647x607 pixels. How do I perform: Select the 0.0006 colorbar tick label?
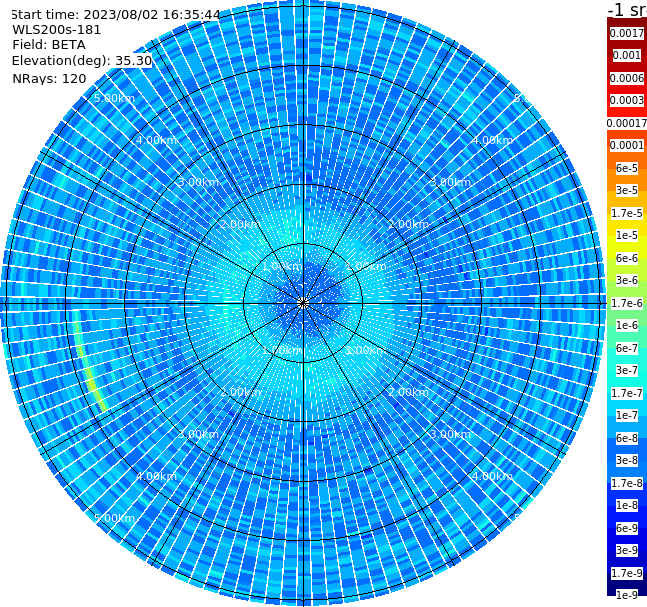(627, 78)
